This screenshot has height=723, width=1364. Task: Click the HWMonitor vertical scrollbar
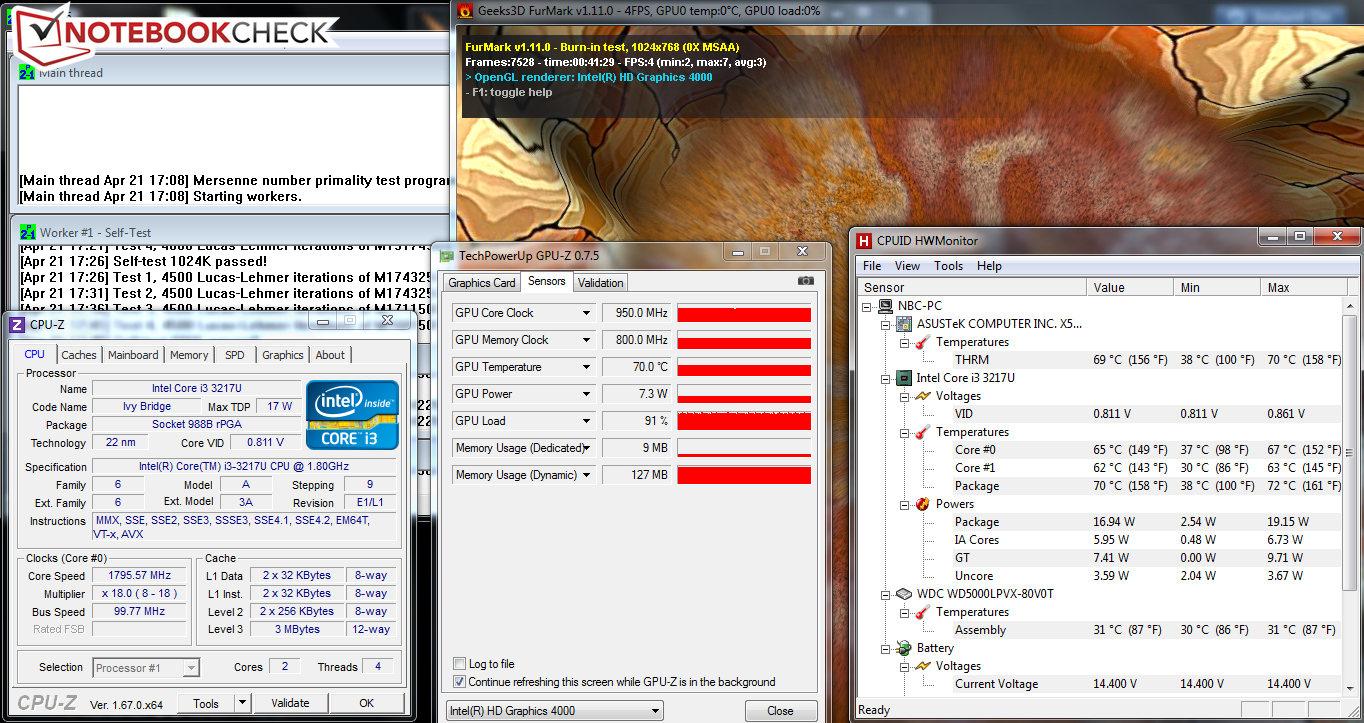click(x=1349, y=496)
